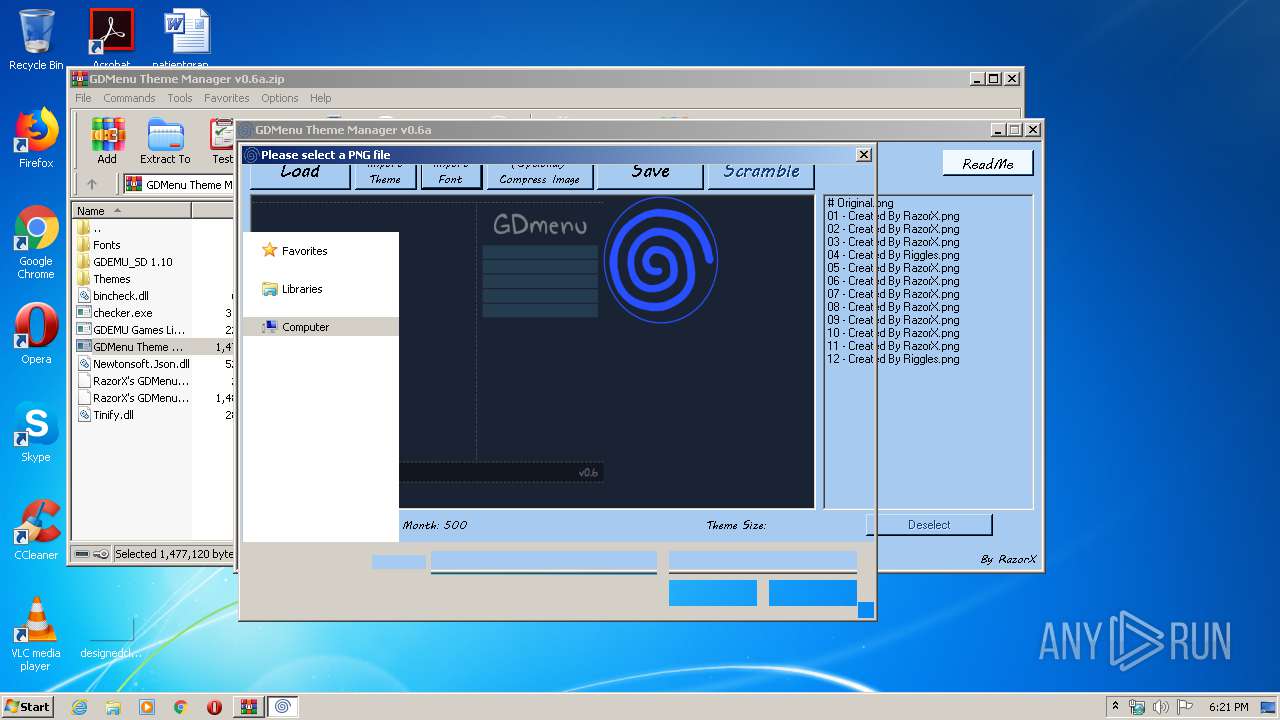
Task: Select '07 - Created By RazorX.png' theme
Action: pyautogui.click(x=893, y=294)
